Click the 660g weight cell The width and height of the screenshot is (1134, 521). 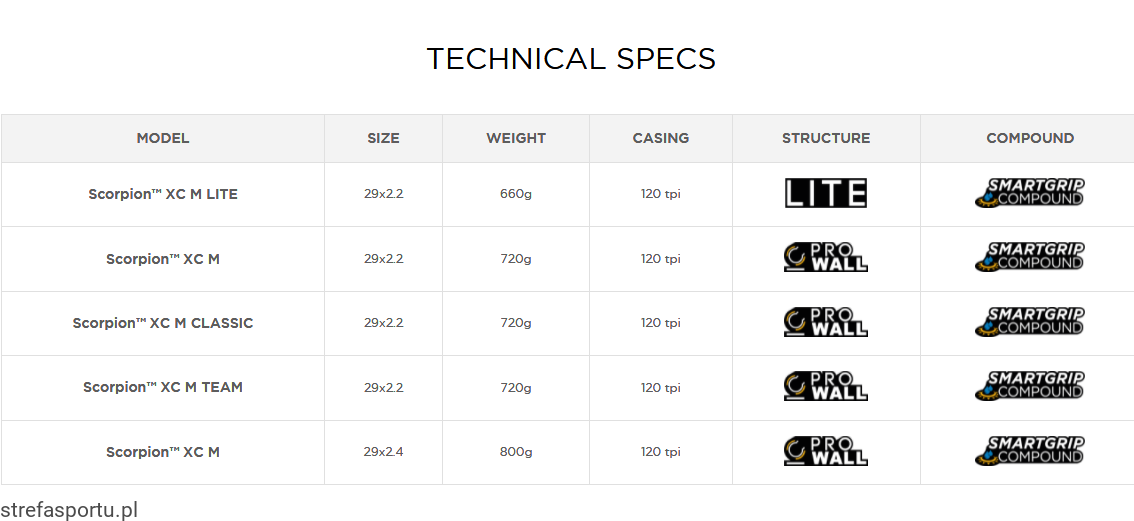(516, 194)
